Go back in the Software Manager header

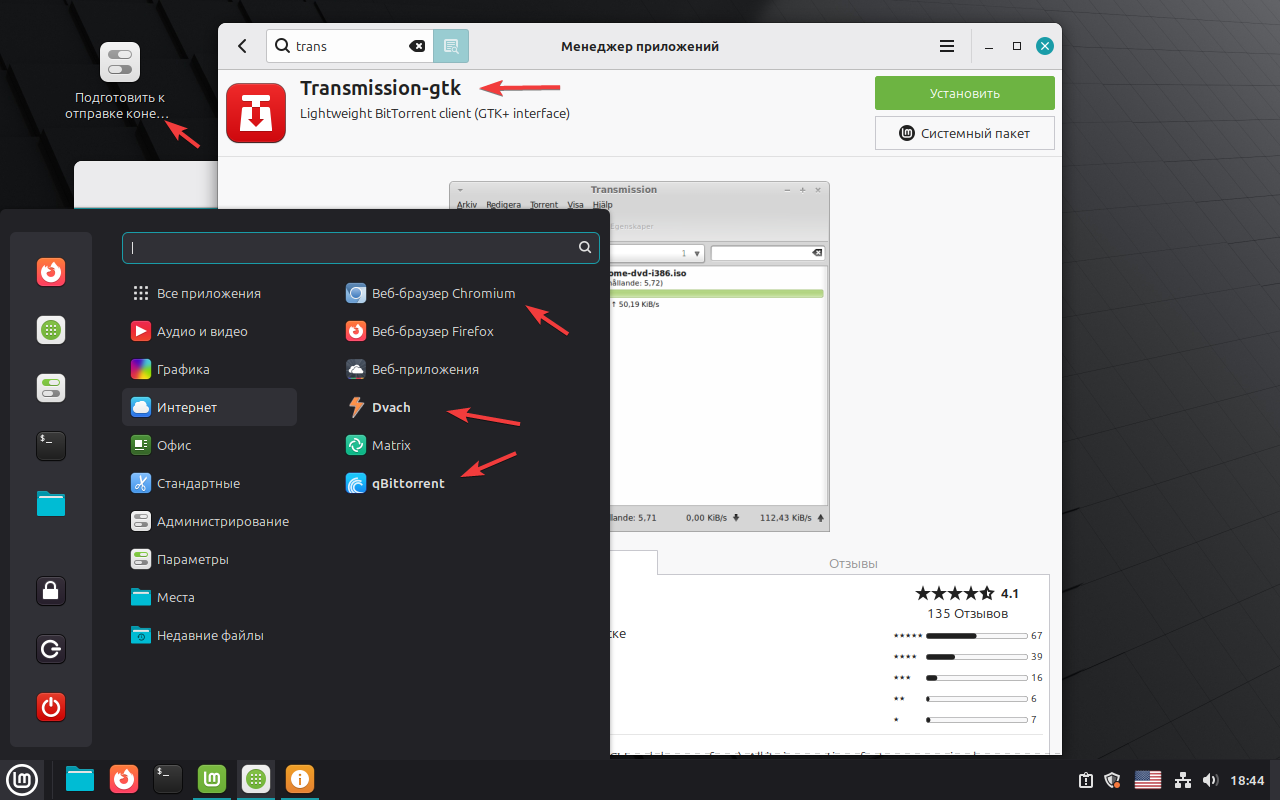point(242,46)
